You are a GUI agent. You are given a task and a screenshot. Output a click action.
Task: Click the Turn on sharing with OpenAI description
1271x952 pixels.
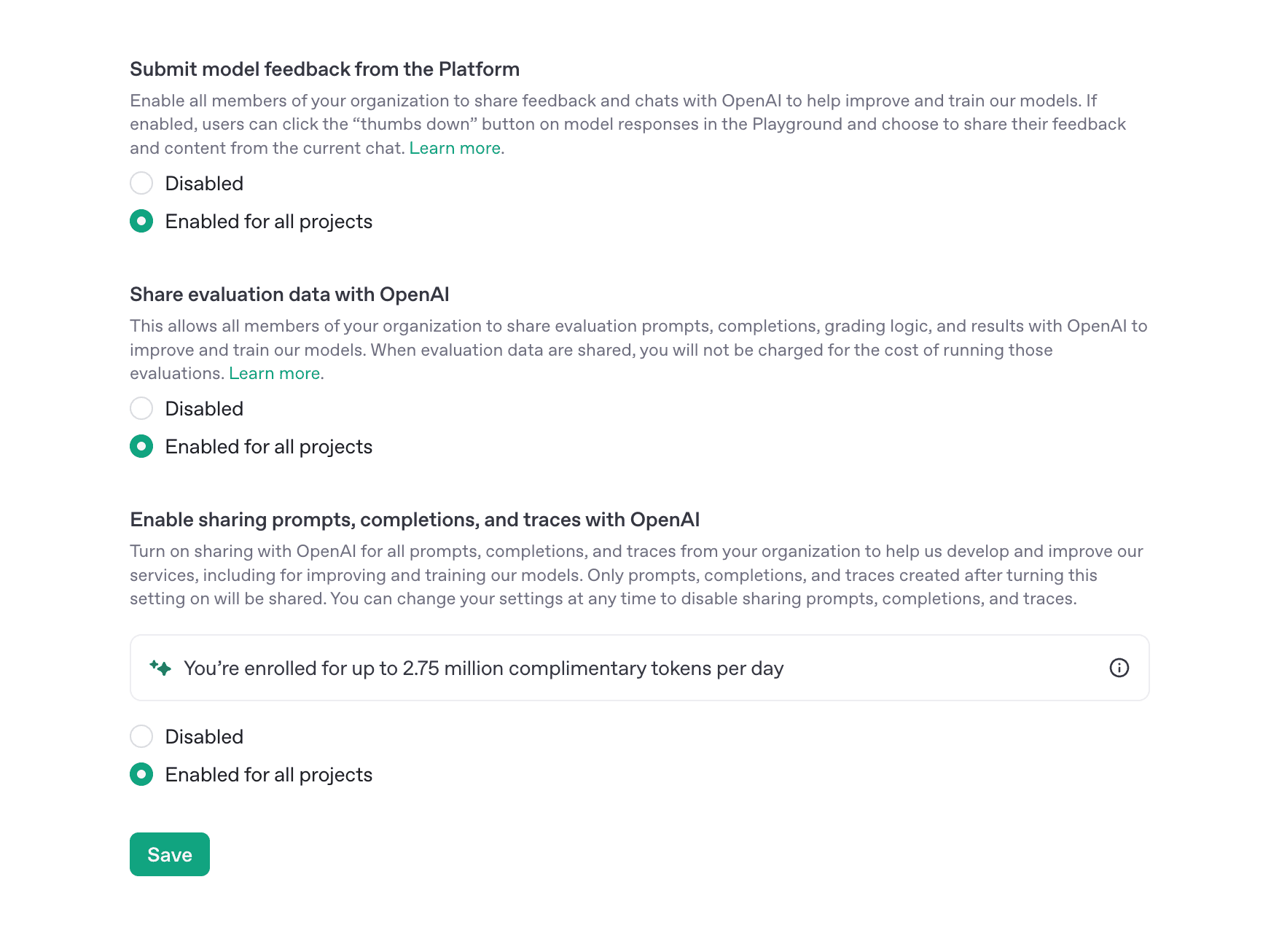point(636,574)
